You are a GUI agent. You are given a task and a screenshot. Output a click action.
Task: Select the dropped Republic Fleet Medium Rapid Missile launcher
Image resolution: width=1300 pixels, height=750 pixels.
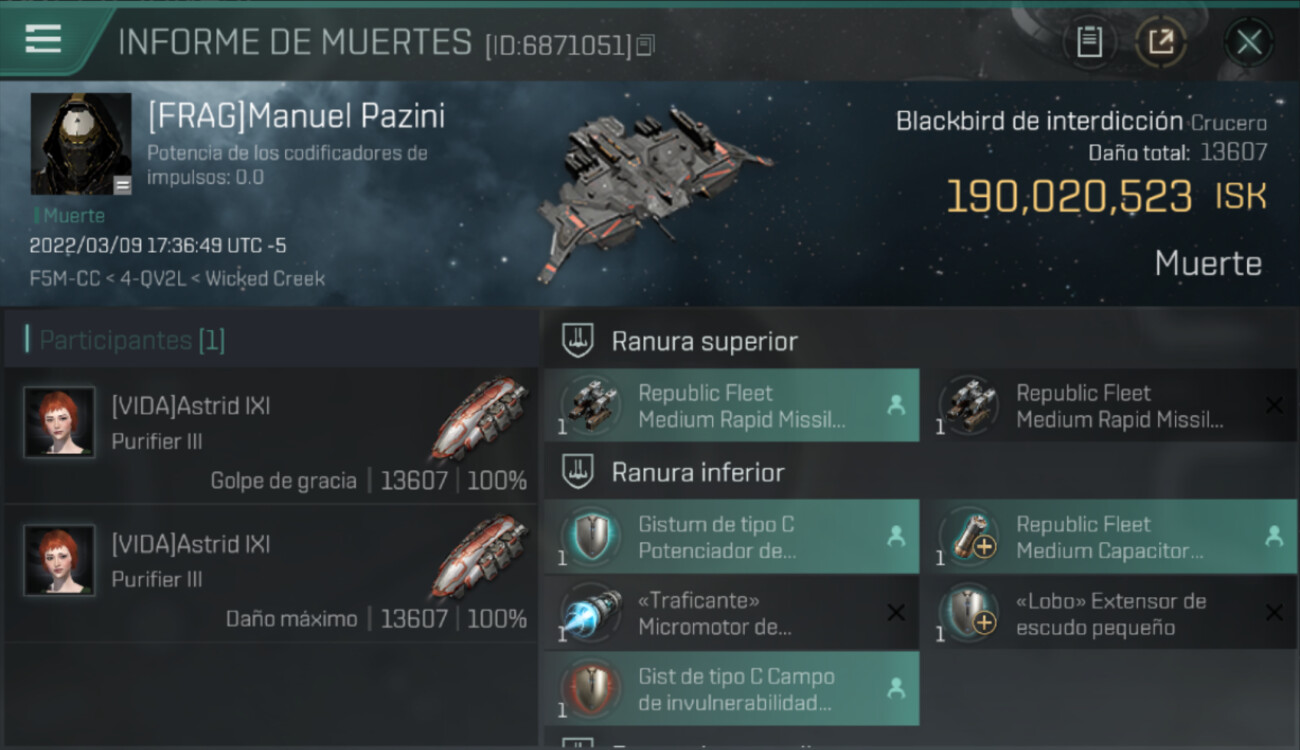pos(732,405)
